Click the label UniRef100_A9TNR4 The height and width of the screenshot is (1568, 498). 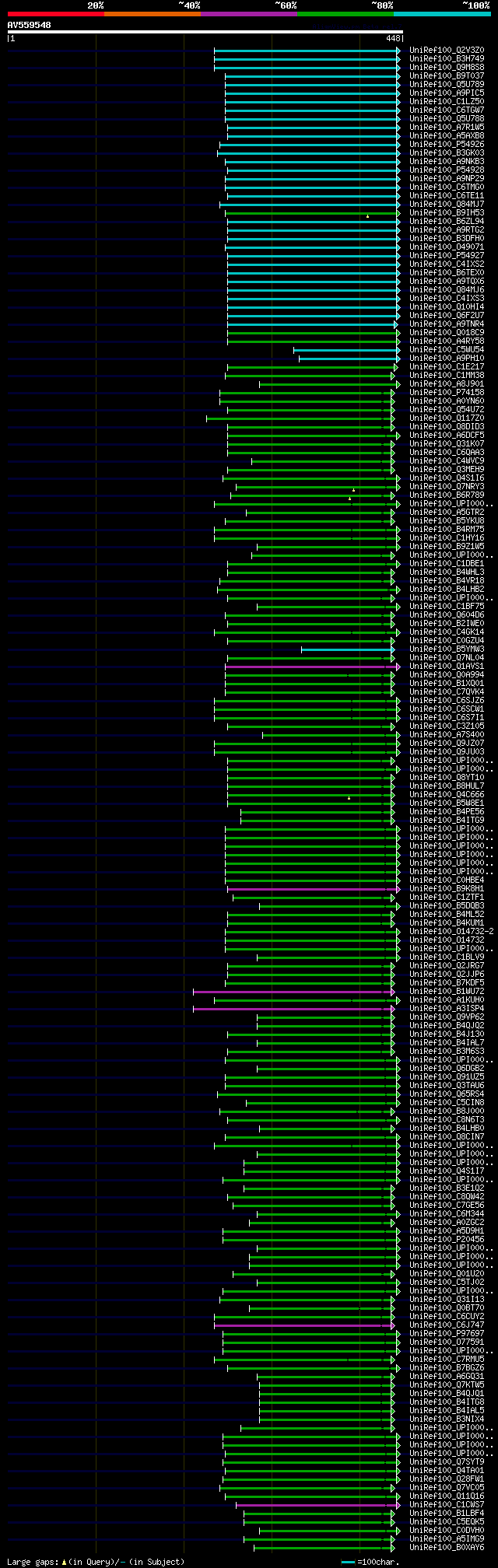(x=447, y=324)
